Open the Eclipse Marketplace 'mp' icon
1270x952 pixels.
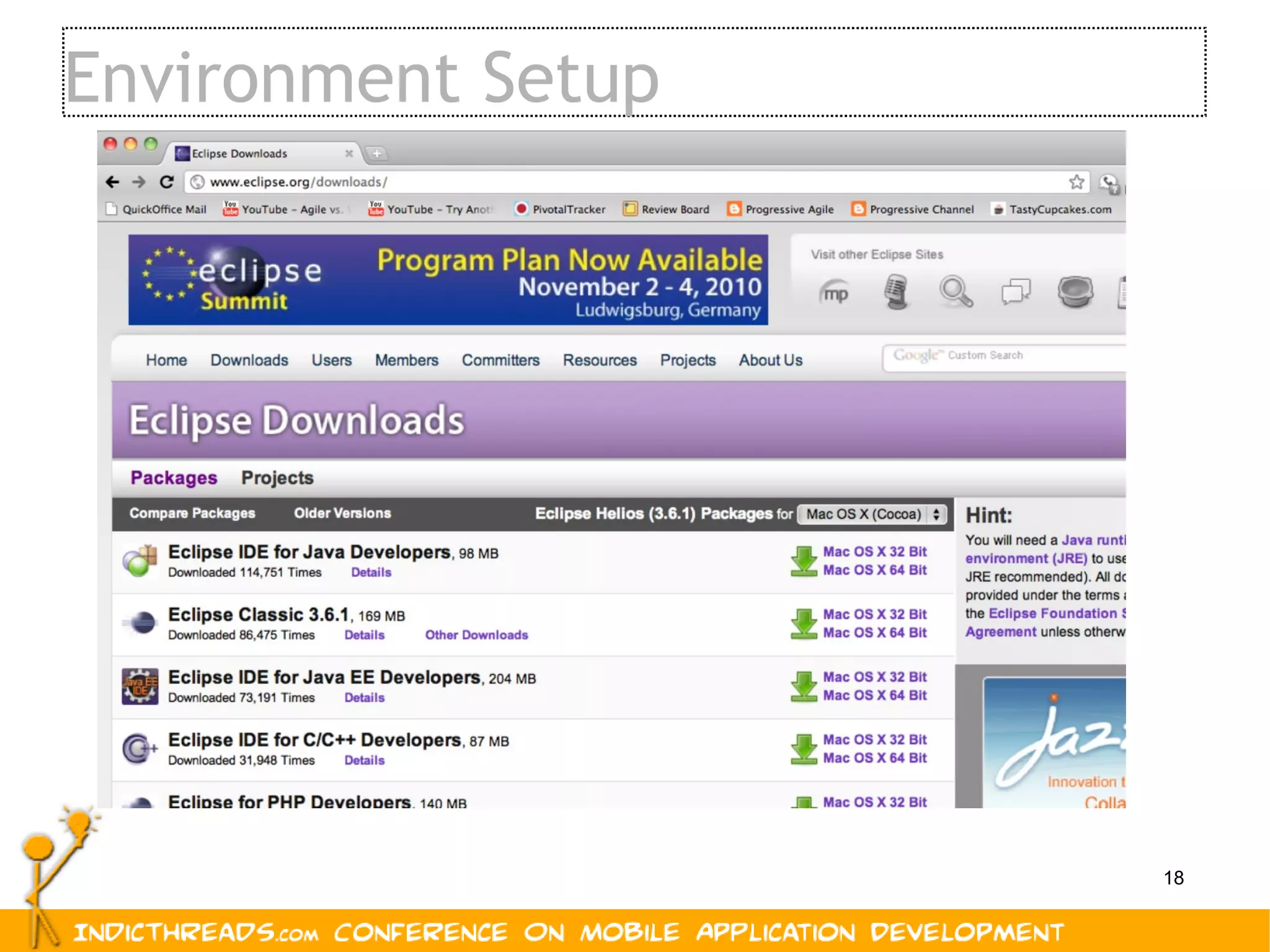coord(835,293)
